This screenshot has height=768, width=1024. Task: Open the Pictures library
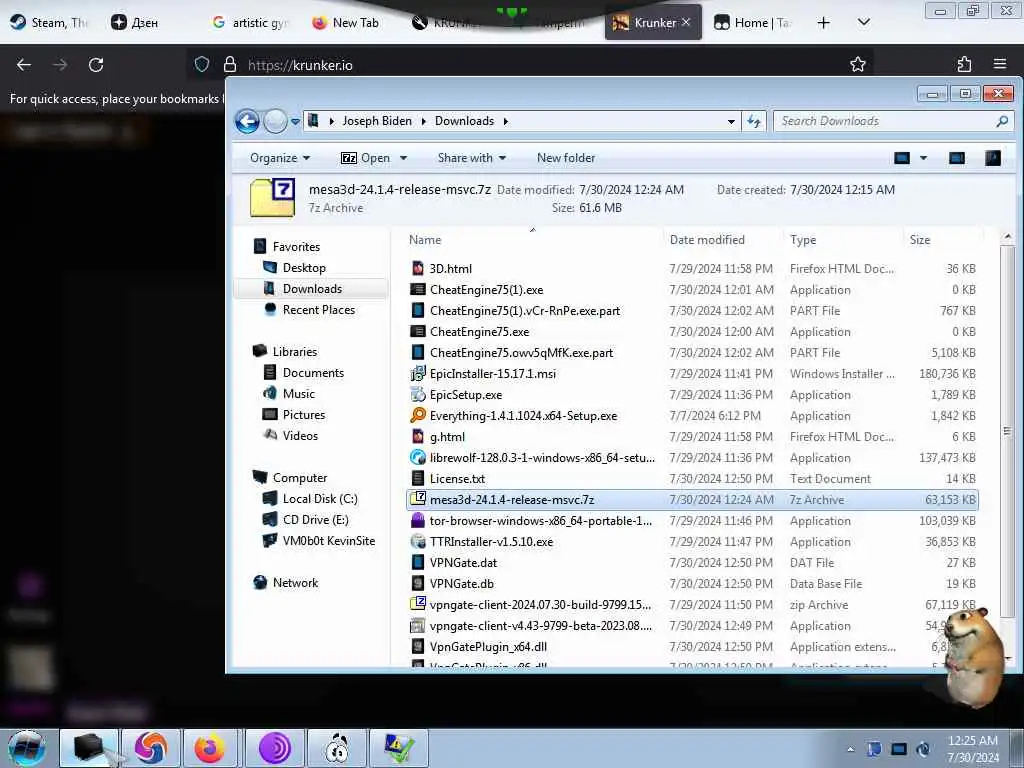pos(304,415)
